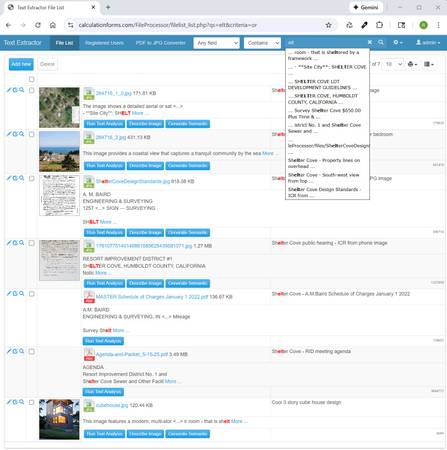Open the Registered Users tab

click(x=104, y=43)
